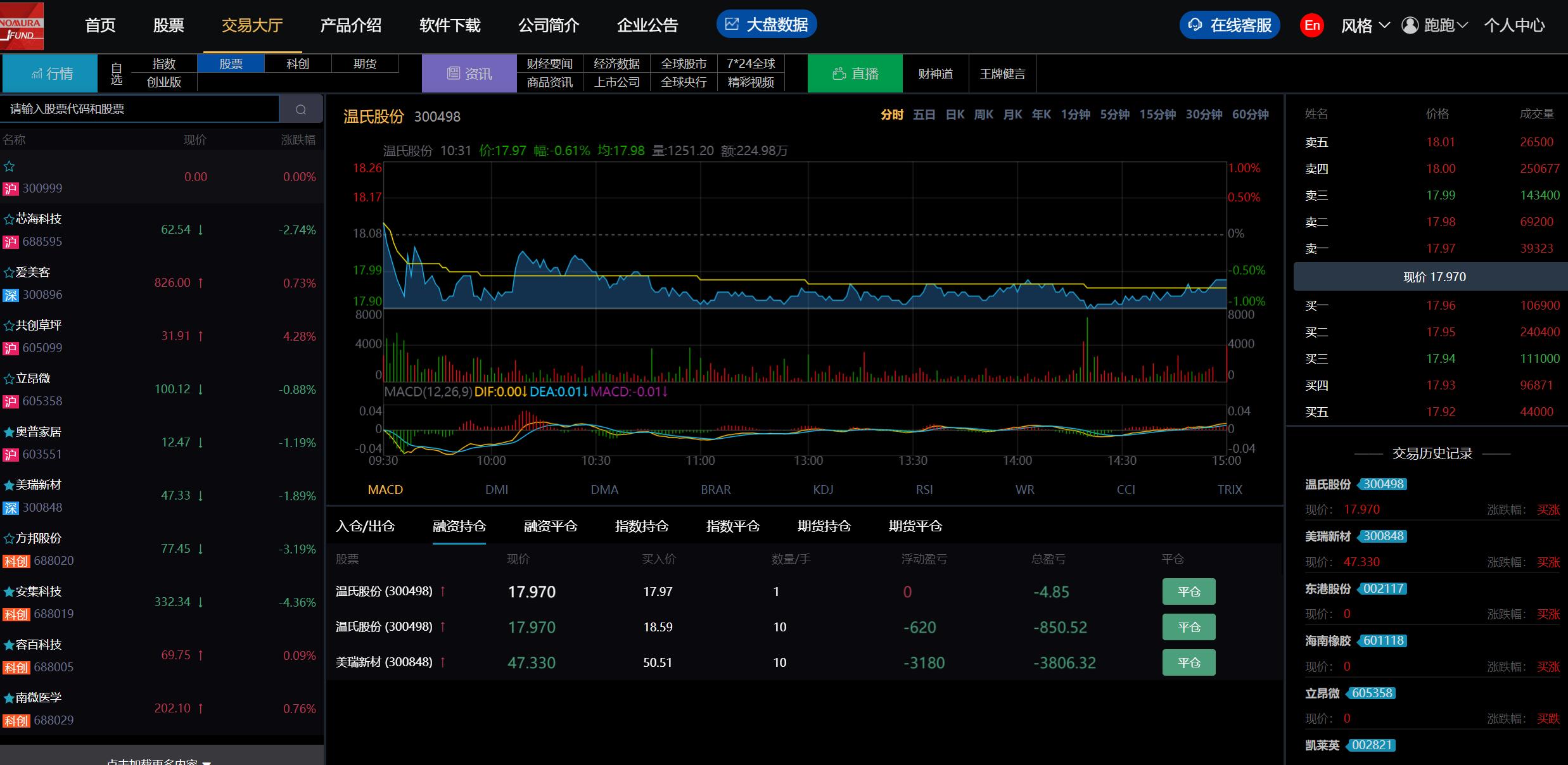Open the 首页 home menu
The width and height of the screenshot is (1568, 765).
point(100,25)
